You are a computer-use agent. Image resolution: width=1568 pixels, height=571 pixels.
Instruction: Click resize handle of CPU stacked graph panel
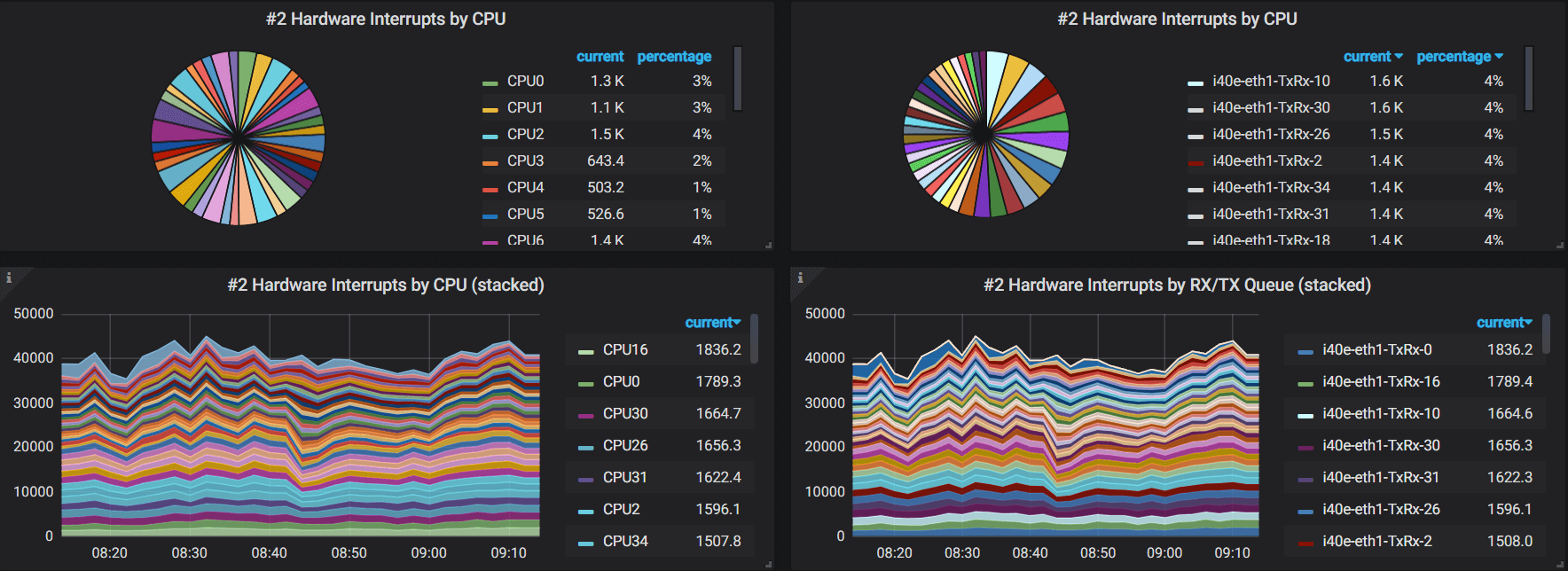point(768,564)
